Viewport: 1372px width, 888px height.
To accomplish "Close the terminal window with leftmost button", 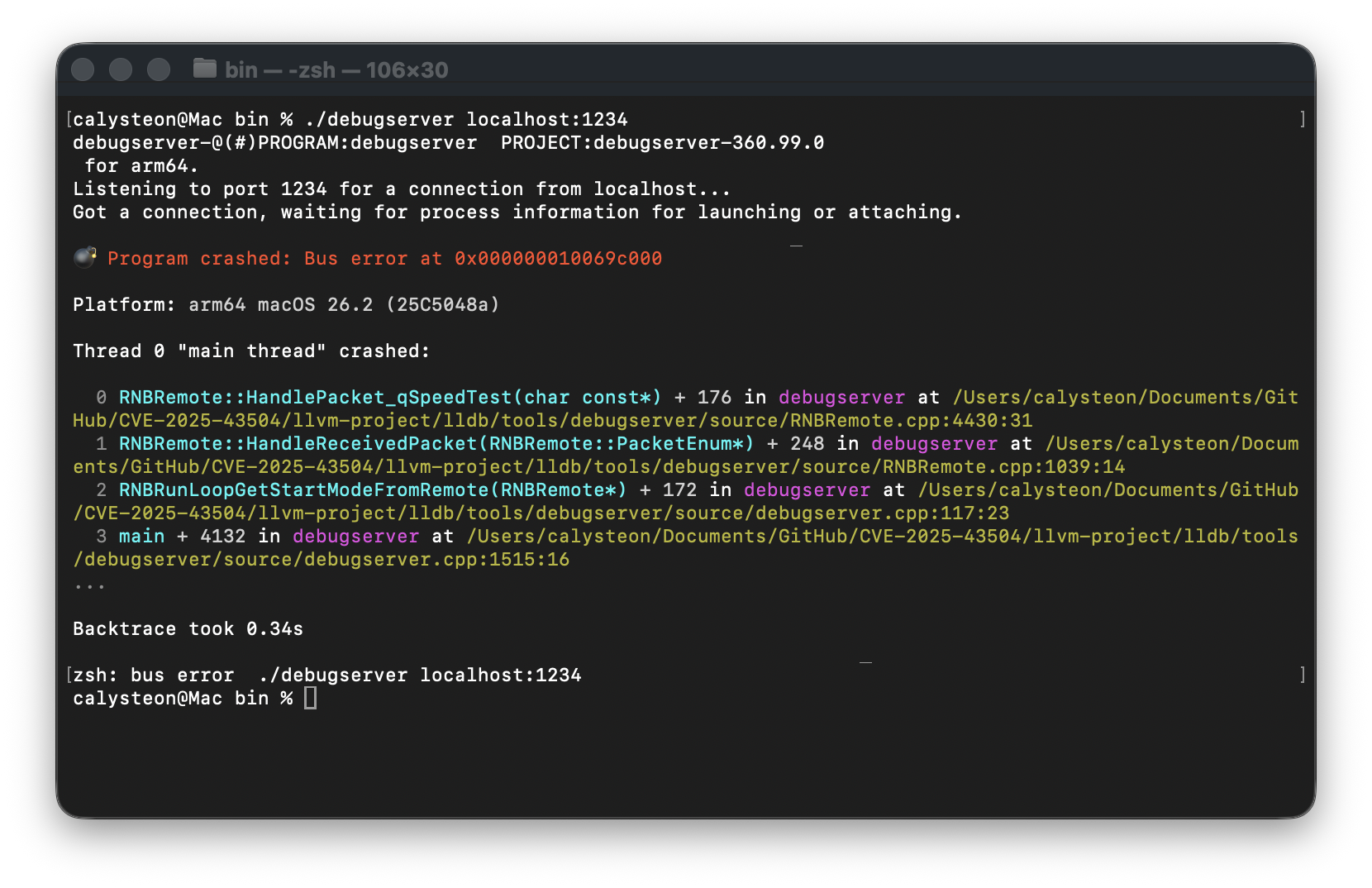I will (x=83, y=69).
